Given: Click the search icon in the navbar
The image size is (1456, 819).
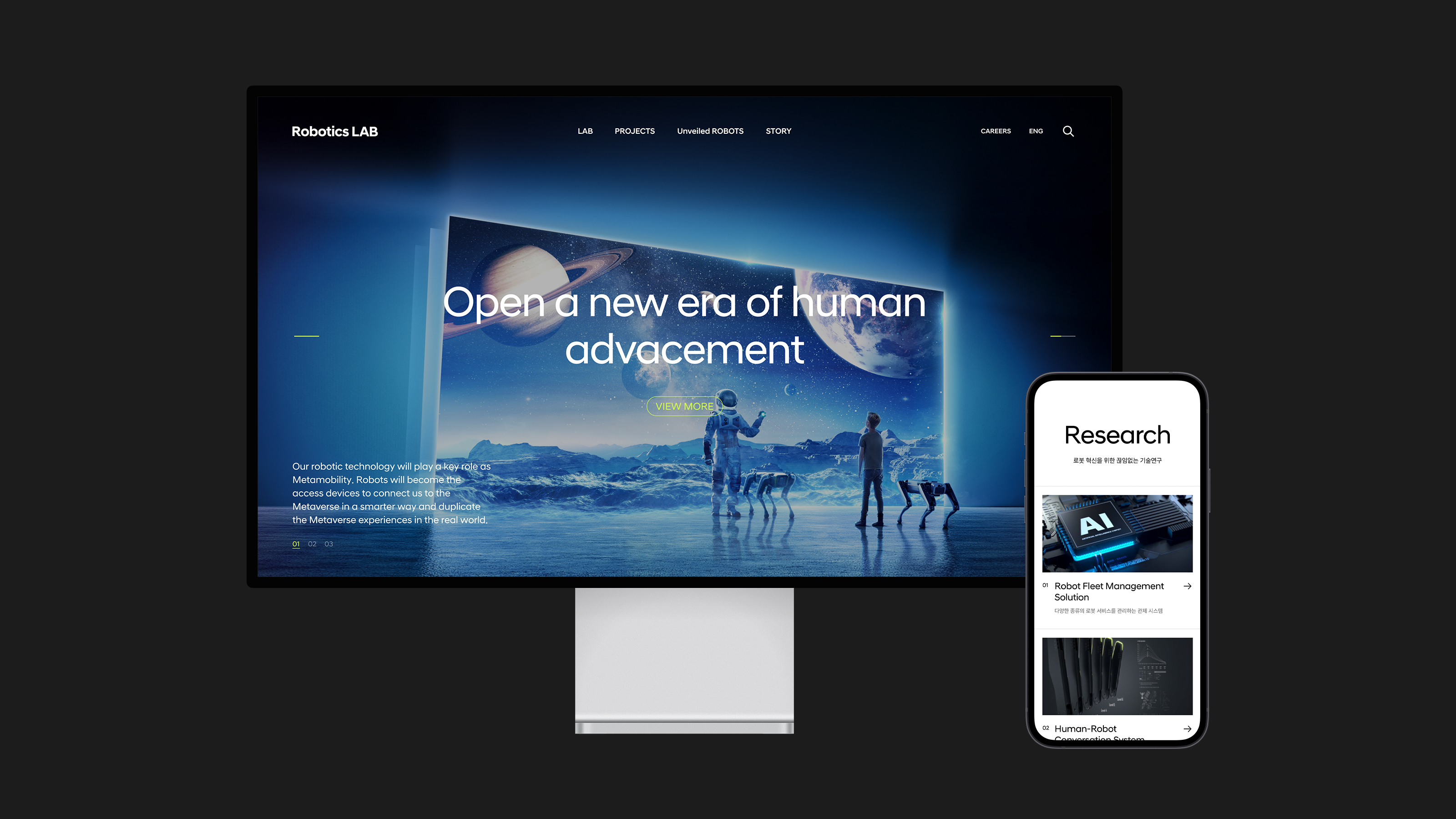Looking at the screenshot, I should [x=1069, y=131].
